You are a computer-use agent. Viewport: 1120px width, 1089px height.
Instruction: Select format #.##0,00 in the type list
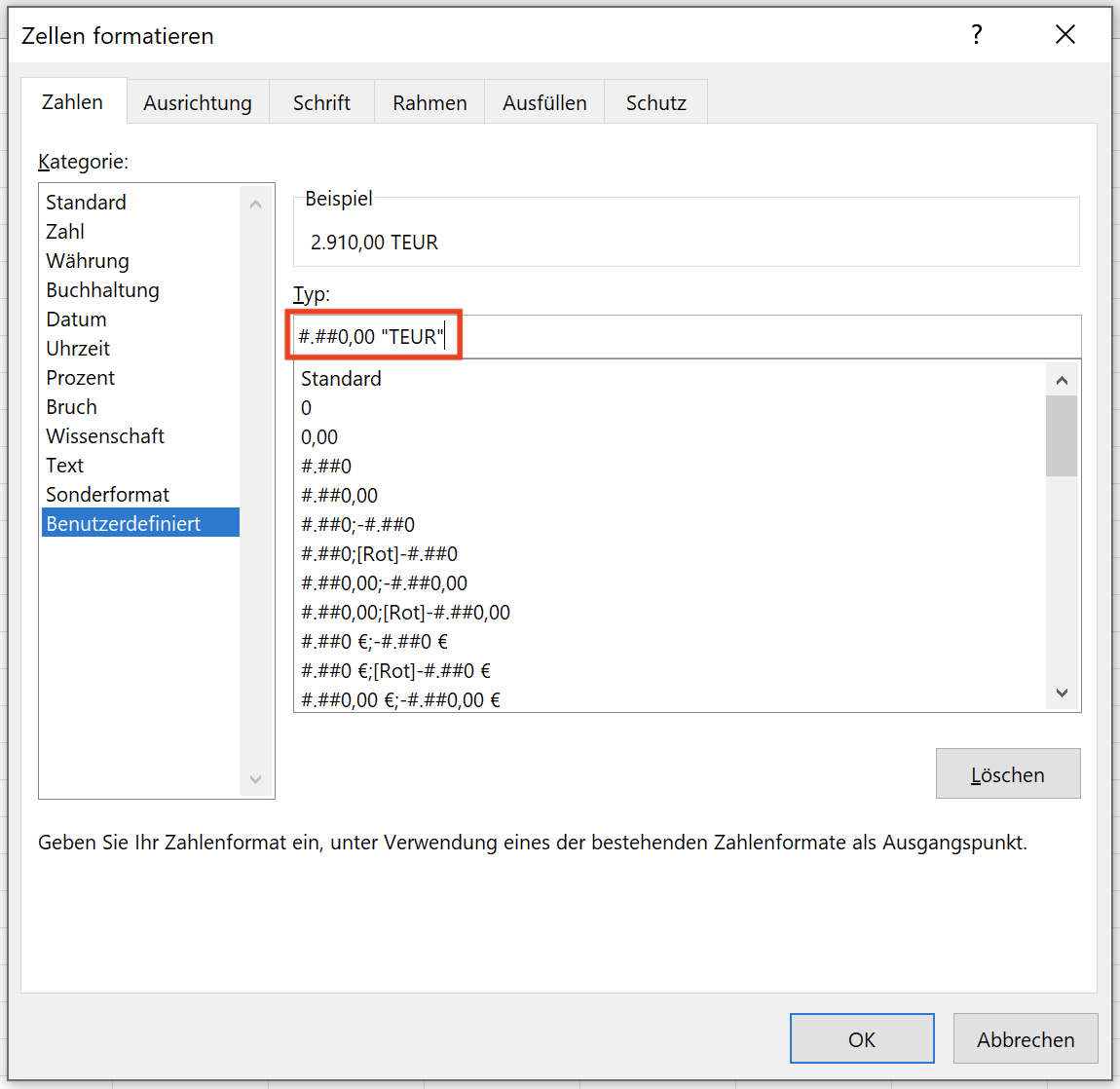(x=339, y=496)
